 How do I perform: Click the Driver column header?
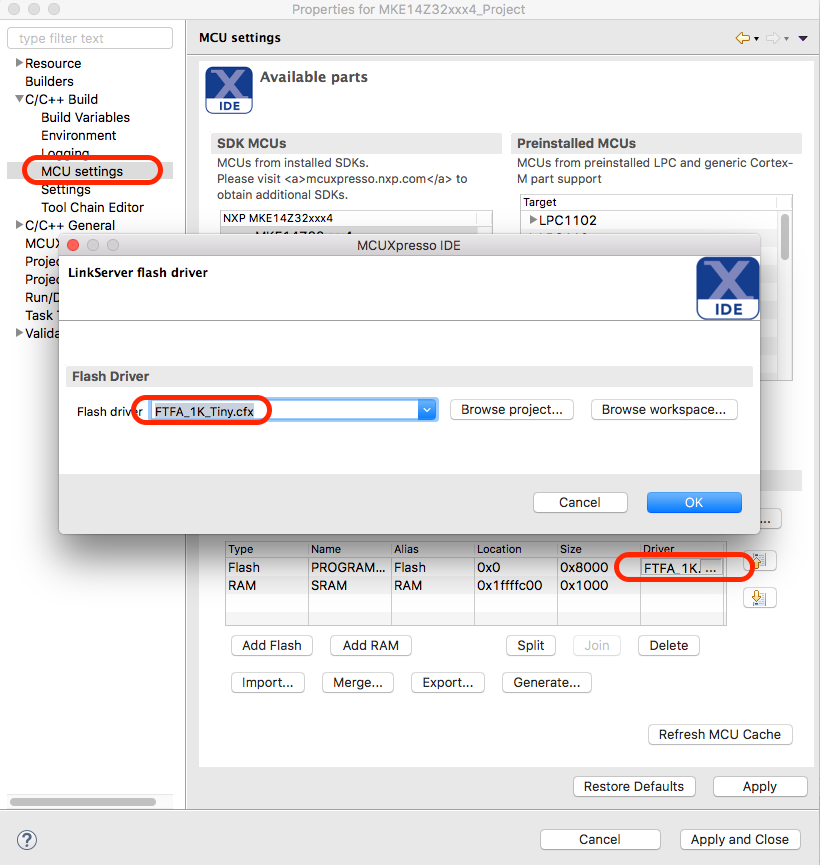683,549
